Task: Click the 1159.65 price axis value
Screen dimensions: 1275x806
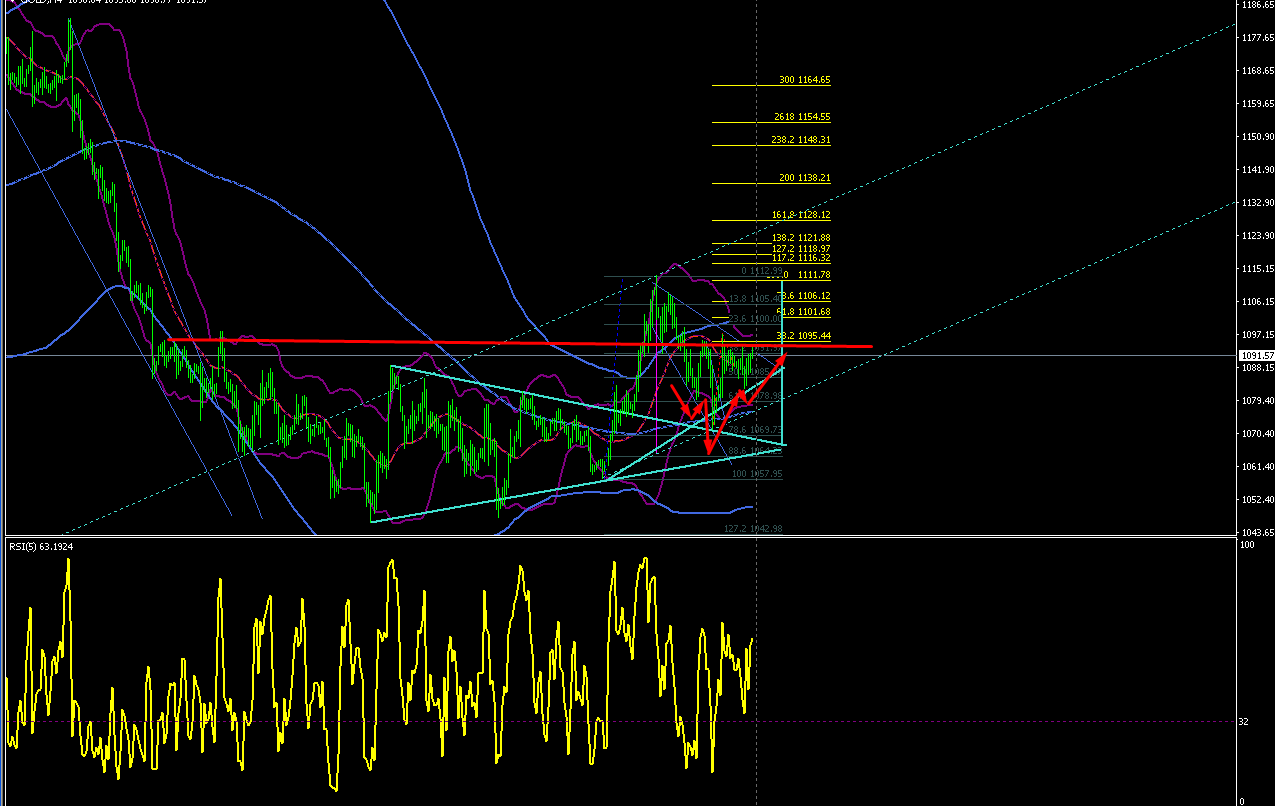Action: pyautogui.click(x=1257, y=104)
